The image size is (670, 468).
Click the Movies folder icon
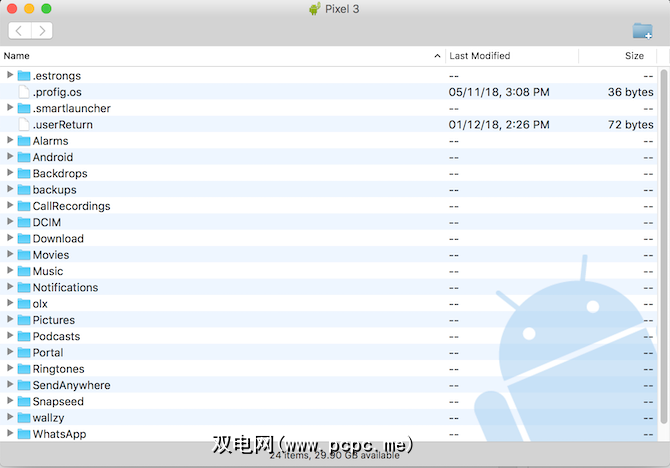click(x=24, y=255)
